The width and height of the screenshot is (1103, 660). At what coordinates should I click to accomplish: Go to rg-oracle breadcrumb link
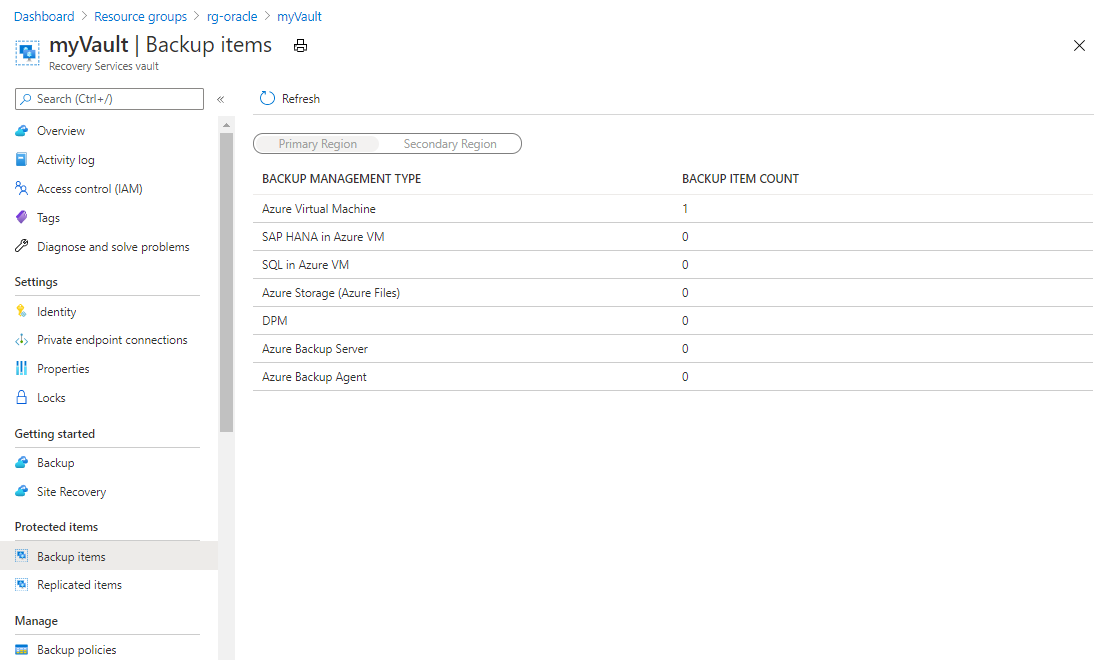[231, 17]
